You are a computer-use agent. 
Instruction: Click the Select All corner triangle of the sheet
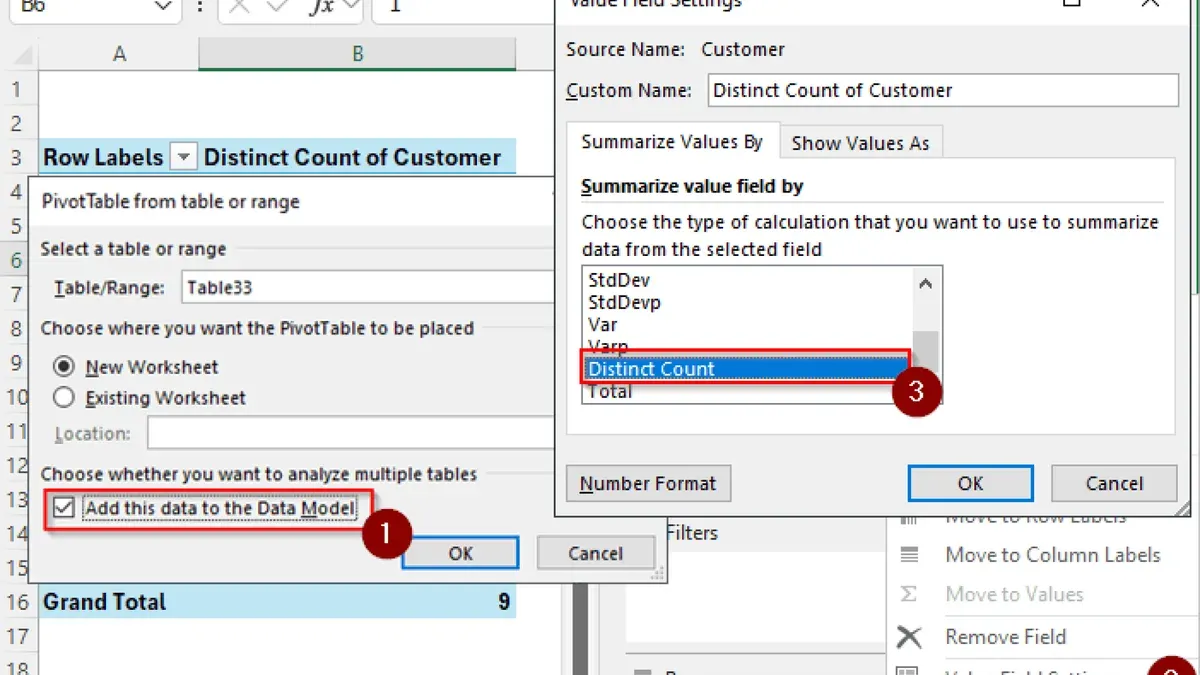20,54
